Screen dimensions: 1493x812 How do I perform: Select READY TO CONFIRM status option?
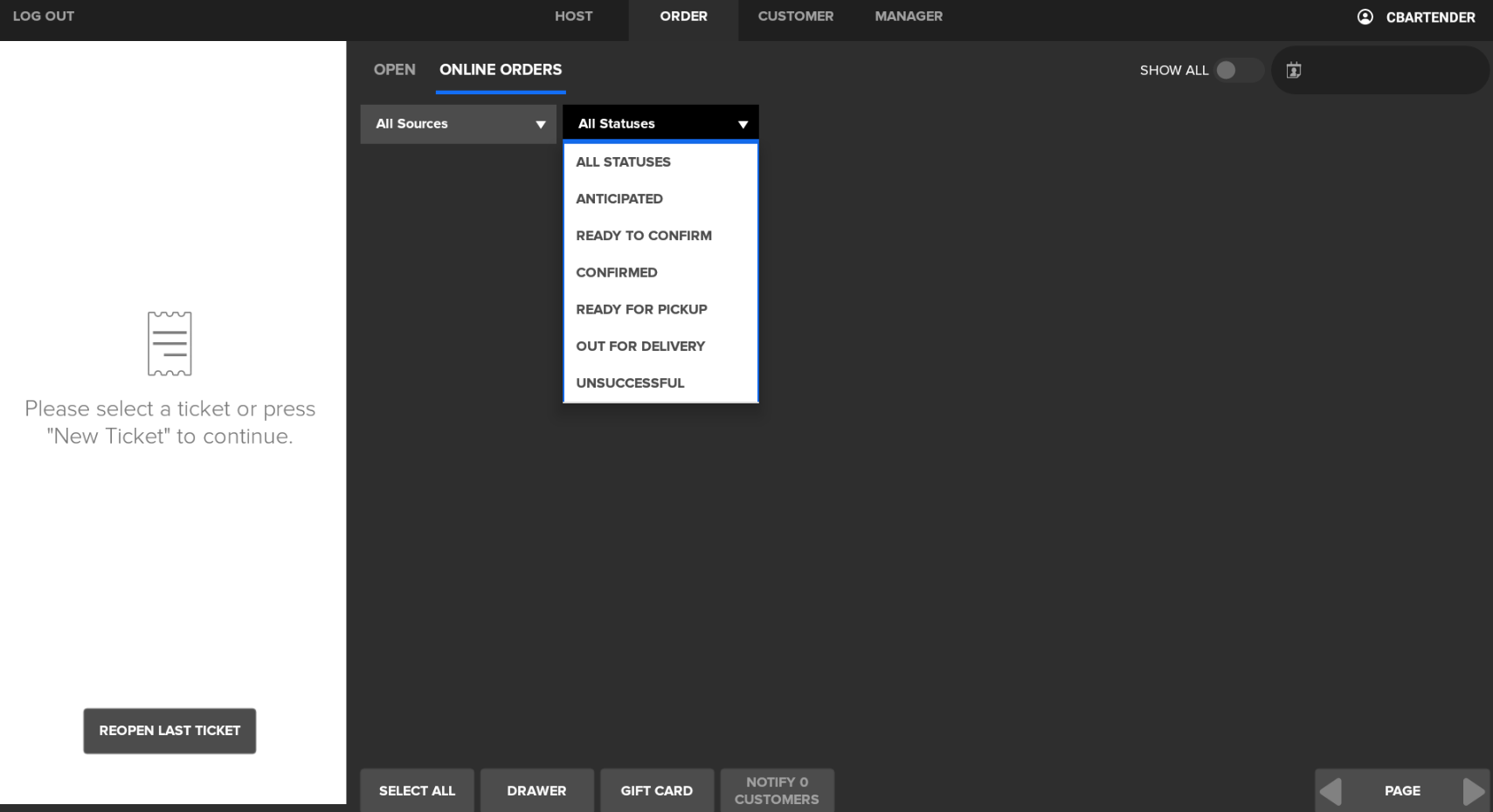tap(644, 236)
